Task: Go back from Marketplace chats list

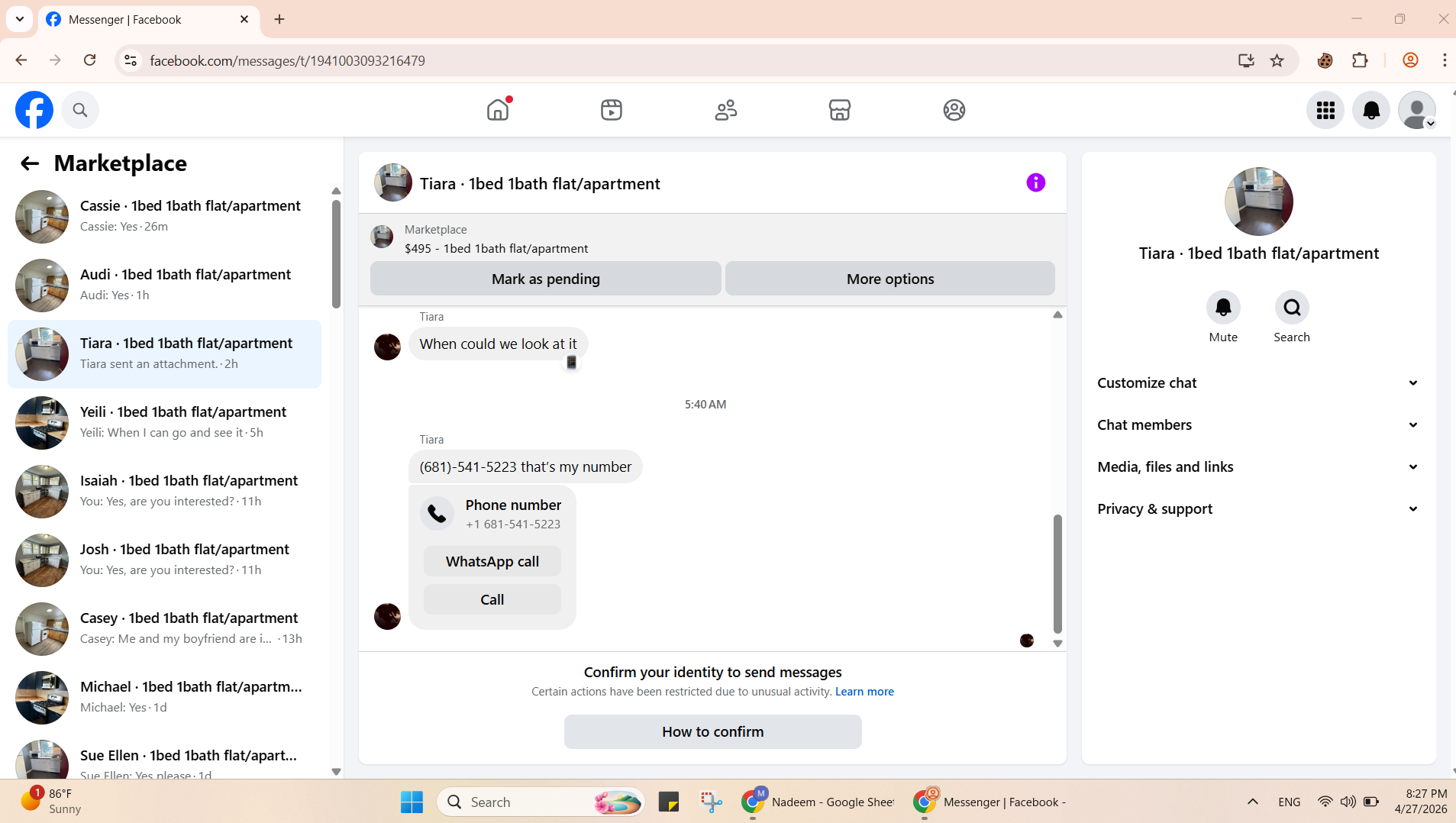Action: point(30,163)
